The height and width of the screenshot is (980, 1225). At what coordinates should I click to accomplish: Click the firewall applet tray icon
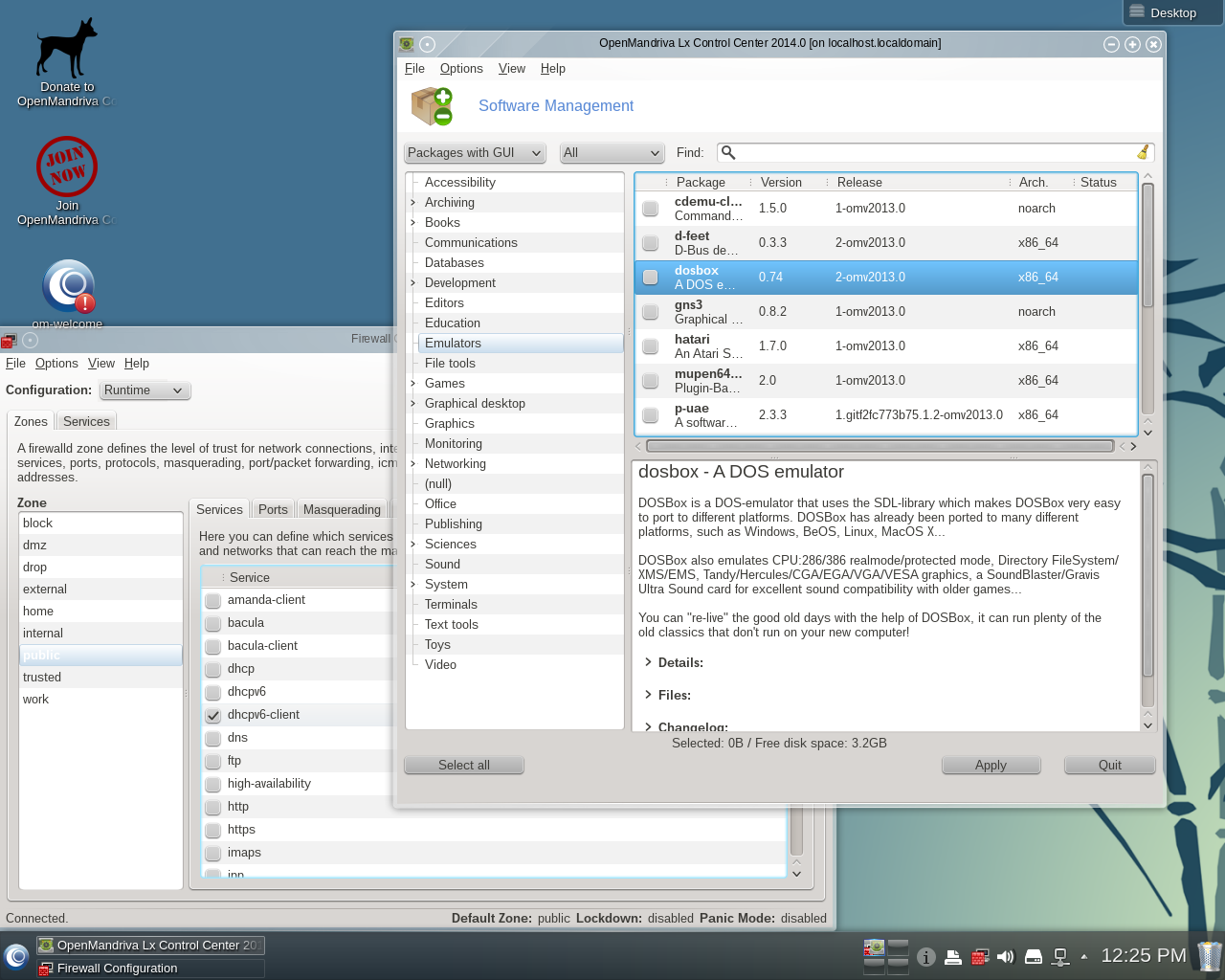[980, 956]
